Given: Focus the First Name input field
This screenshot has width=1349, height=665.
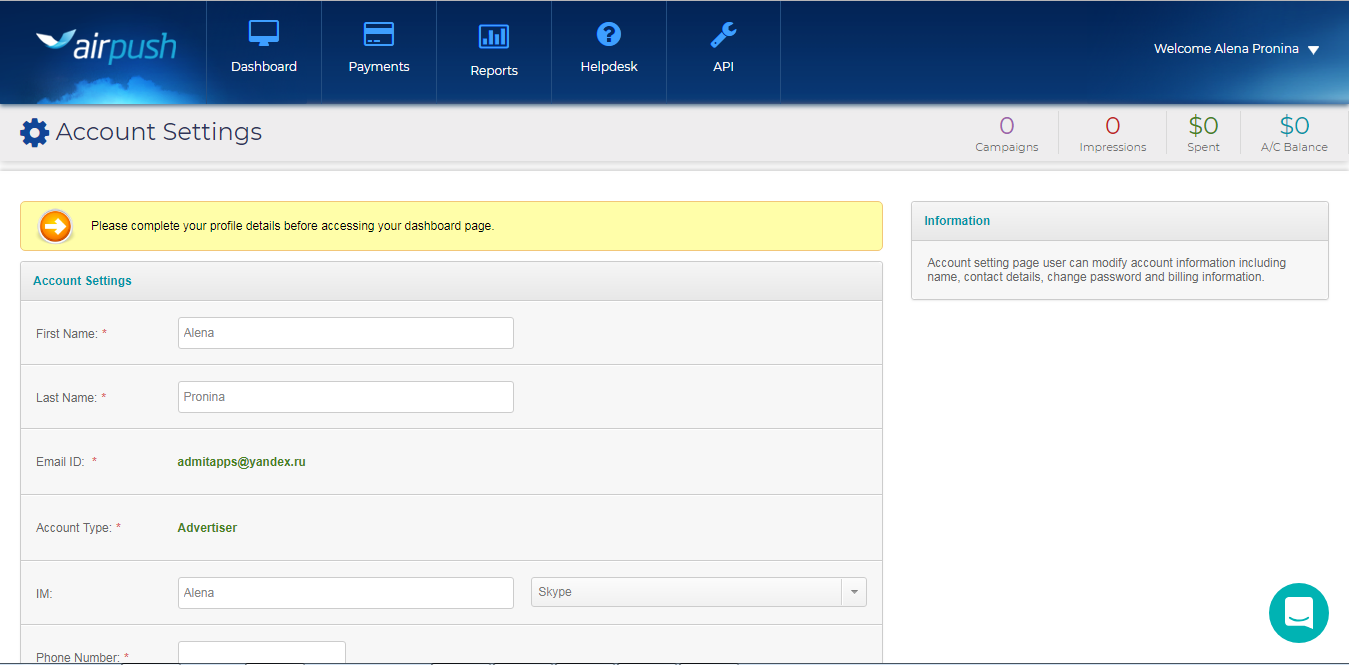Looking at the screenshot, I should tap(345, 333).
